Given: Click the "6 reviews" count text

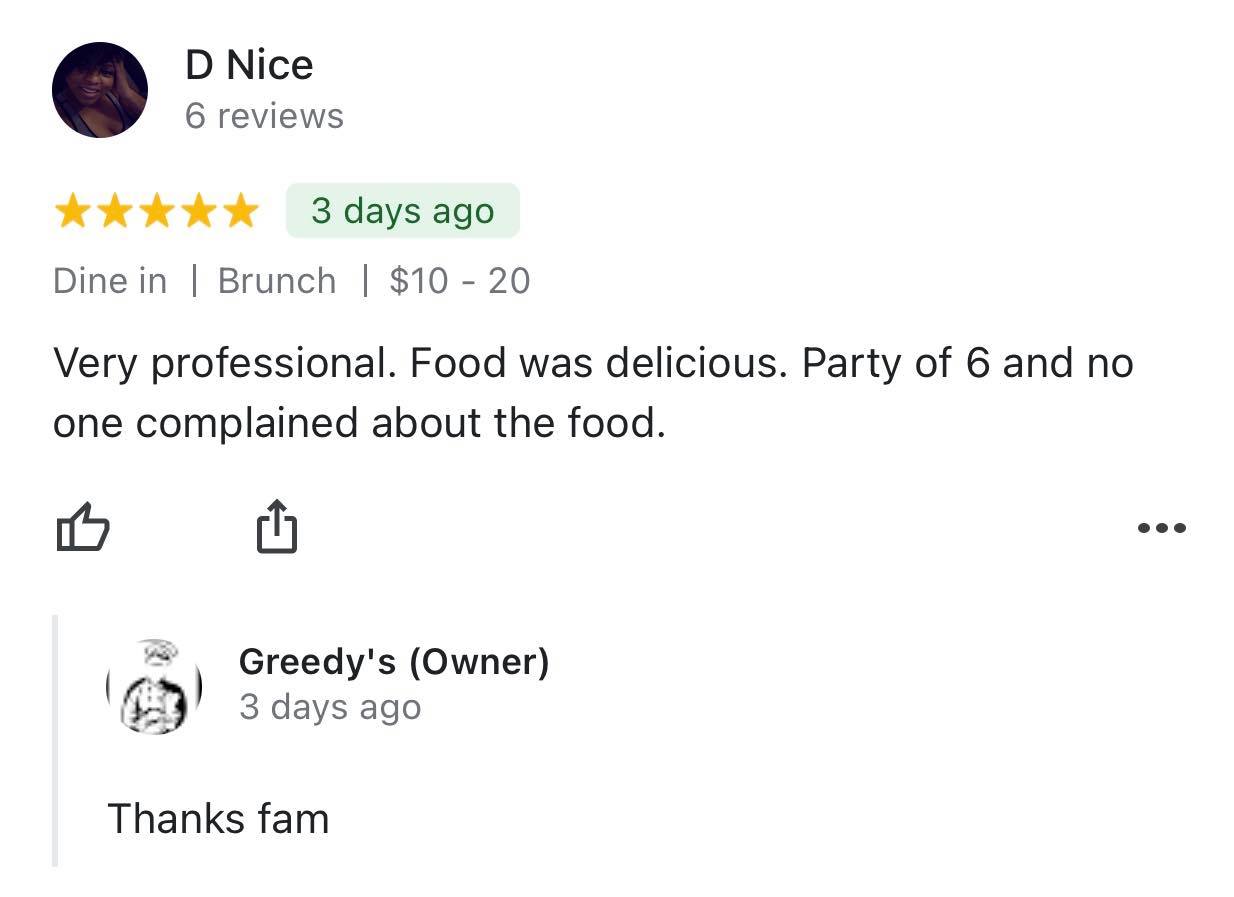Looking at the screenshot, I should (x=264, y=116).
